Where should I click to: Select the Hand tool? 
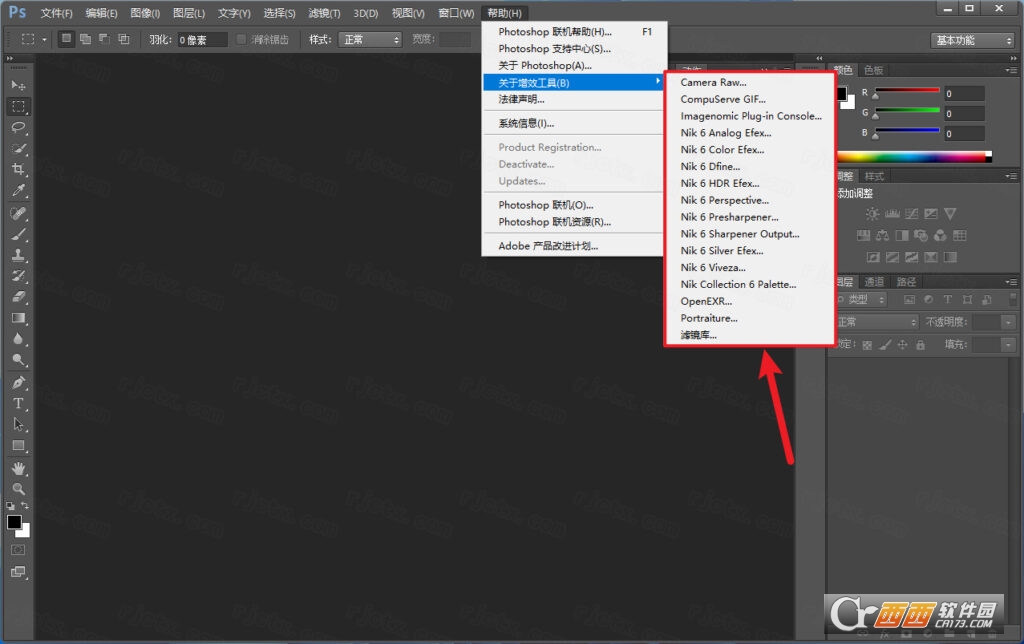click(18, 468)
